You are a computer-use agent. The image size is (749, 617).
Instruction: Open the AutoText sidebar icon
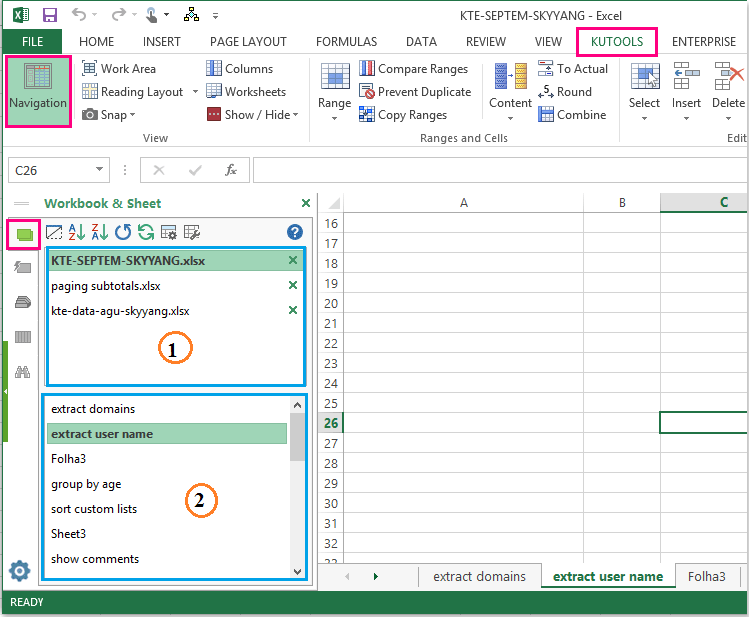22,267
